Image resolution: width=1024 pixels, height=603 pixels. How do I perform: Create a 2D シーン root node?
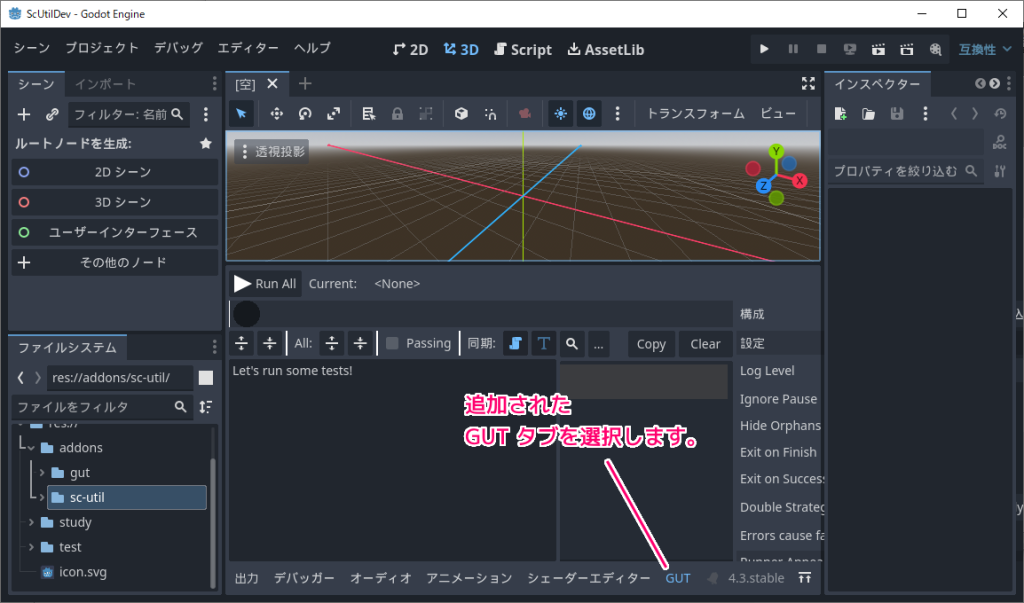[x=114, y=172]
